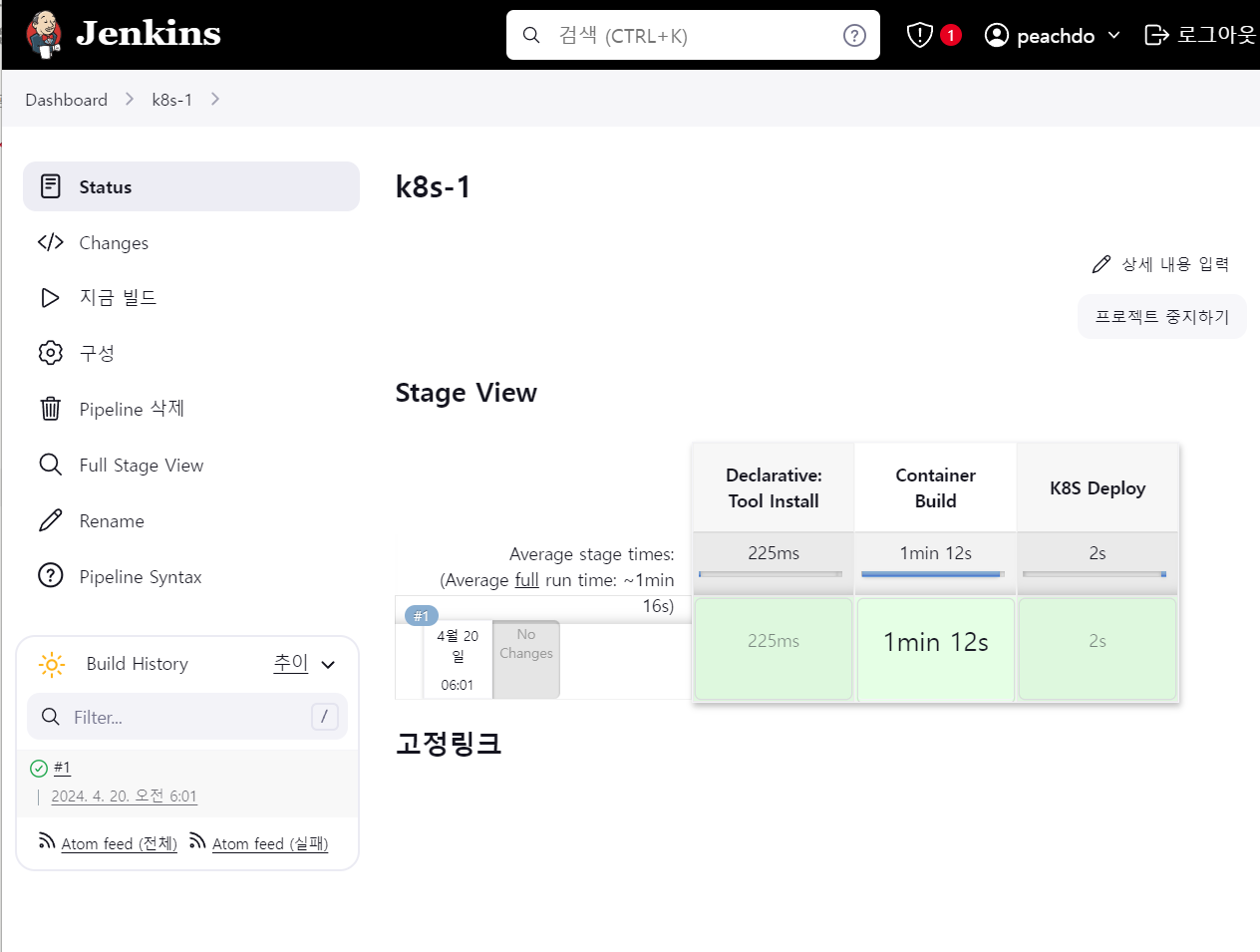Click the 로그아웃 logout icon
Viewport: 1260px width, 952px height.
tap(1156, 35)
